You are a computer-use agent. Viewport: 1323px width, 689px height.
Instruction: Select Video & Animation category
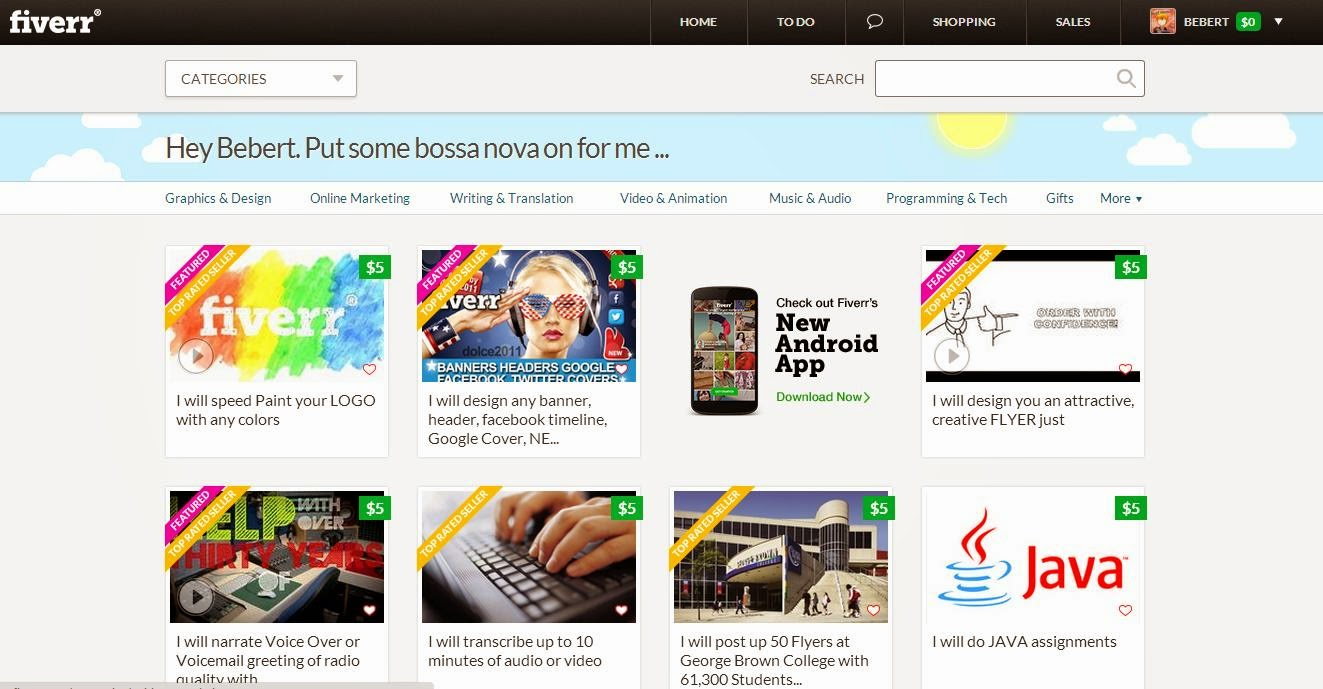(x=674, y=198)
